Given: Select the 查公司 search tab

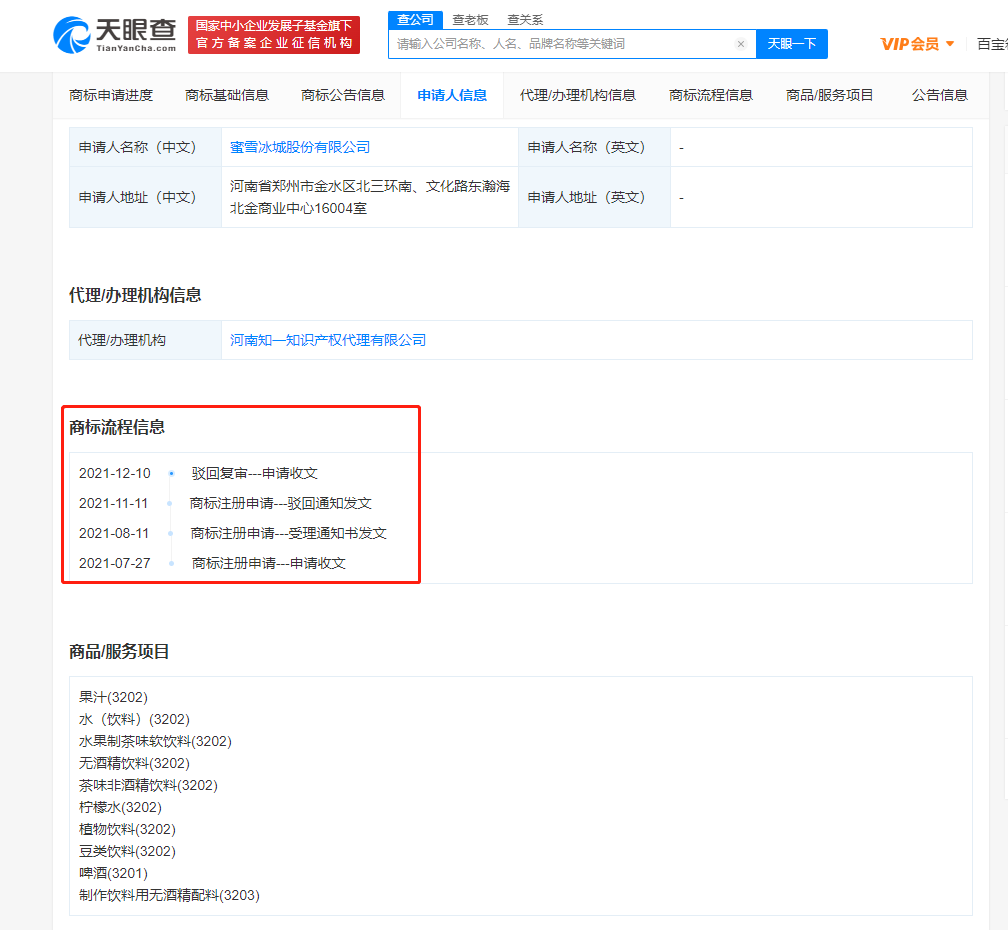Looking at the screenshot, I should [x=415, y=19].
